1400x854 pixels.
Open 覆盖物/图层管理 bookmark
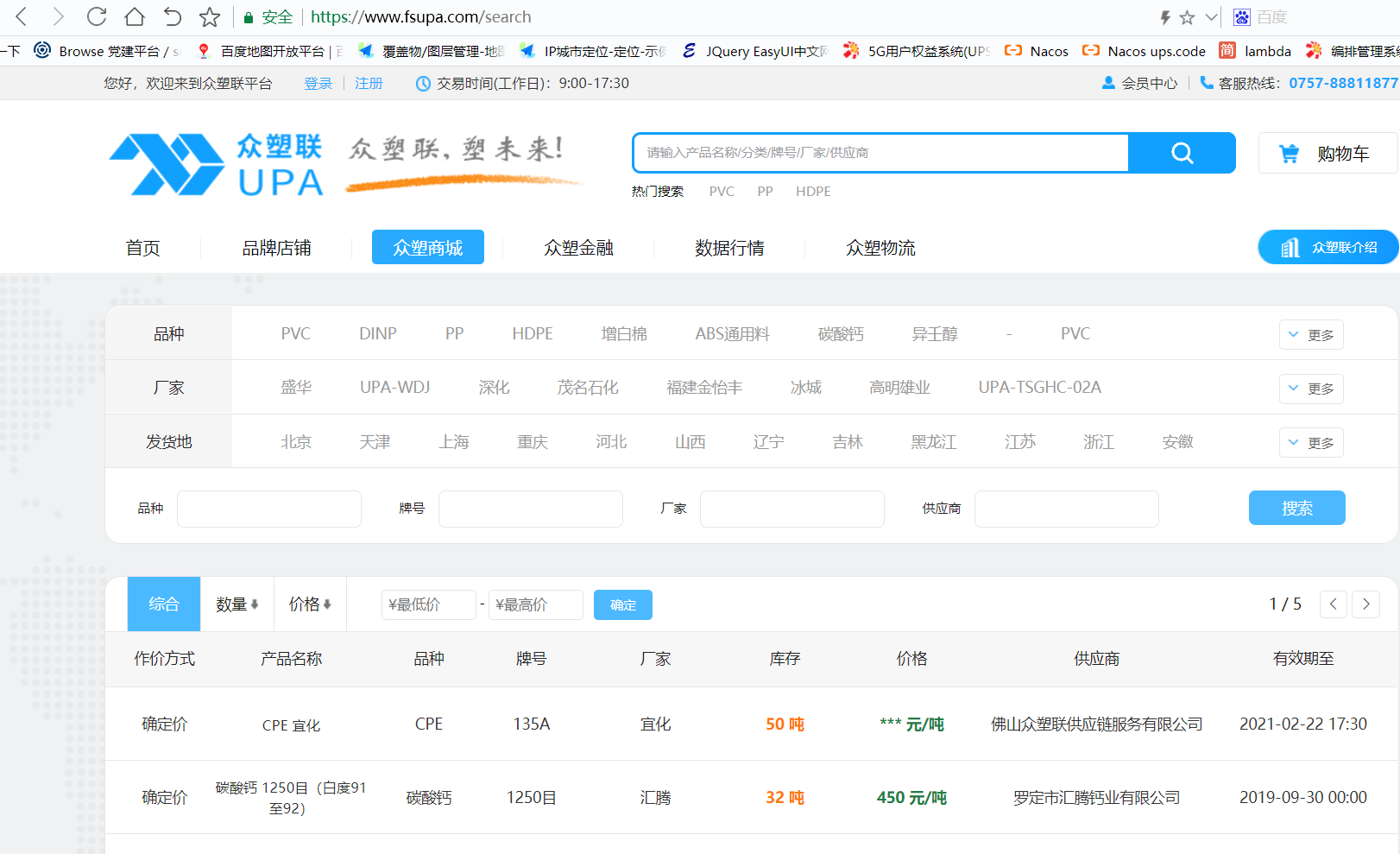click(x=431, y=51)
